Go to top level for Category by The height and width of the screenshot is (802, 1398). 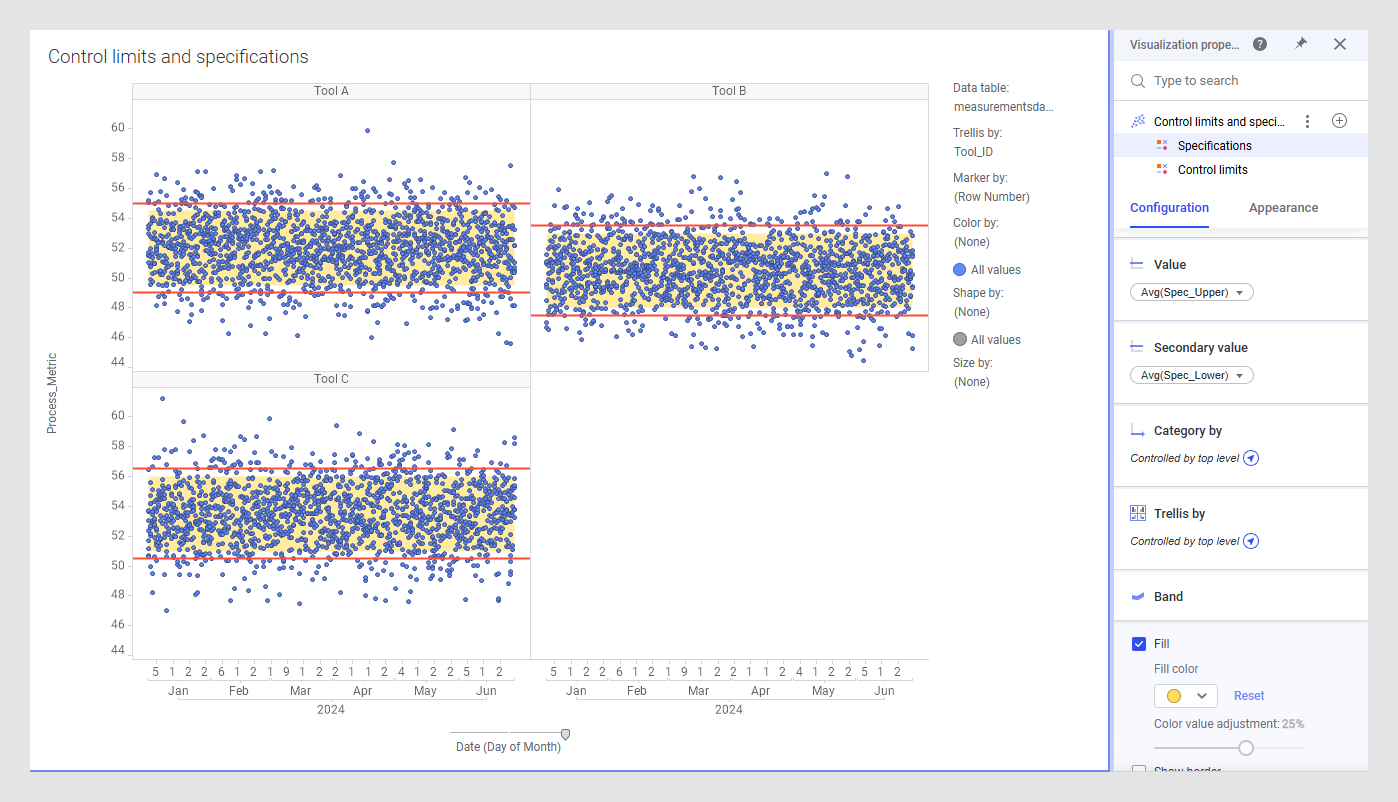pyautogui.click(x=1250, y=458)
